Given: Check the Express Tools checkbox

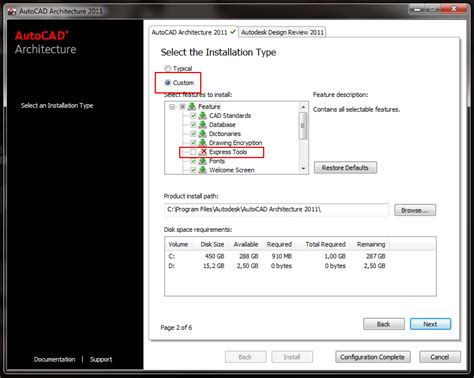Looking at the screenshot, I should tap(193, 152).
